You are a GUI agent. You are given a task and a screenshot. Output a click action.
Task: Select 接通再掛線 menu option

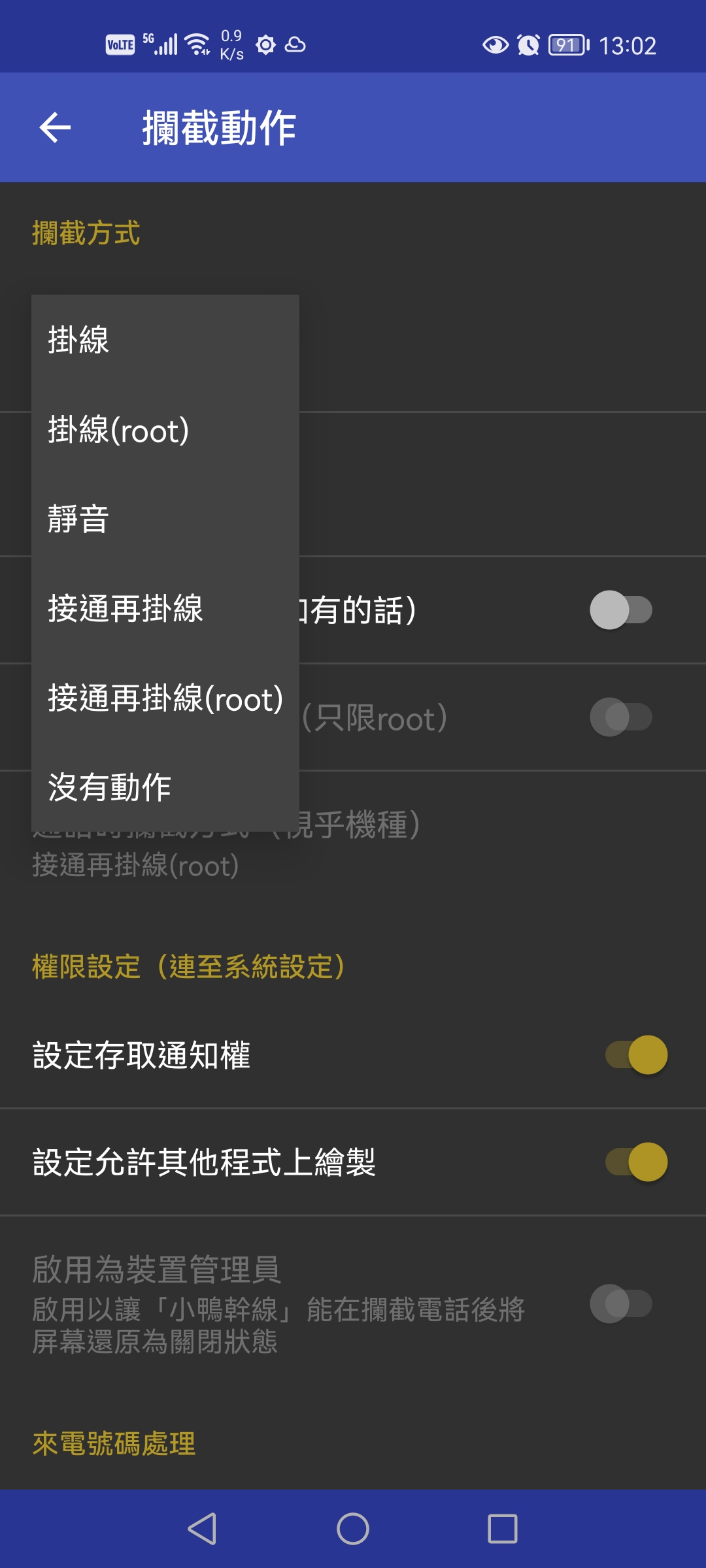click(165, 609)
